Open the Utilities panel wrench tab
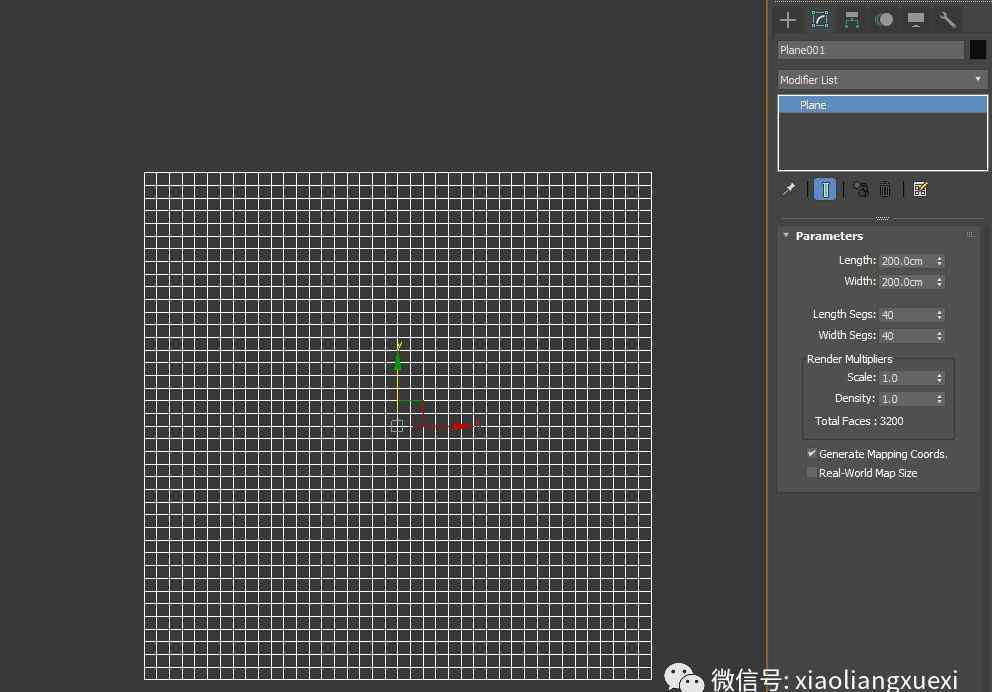 [x=947, y=20]
